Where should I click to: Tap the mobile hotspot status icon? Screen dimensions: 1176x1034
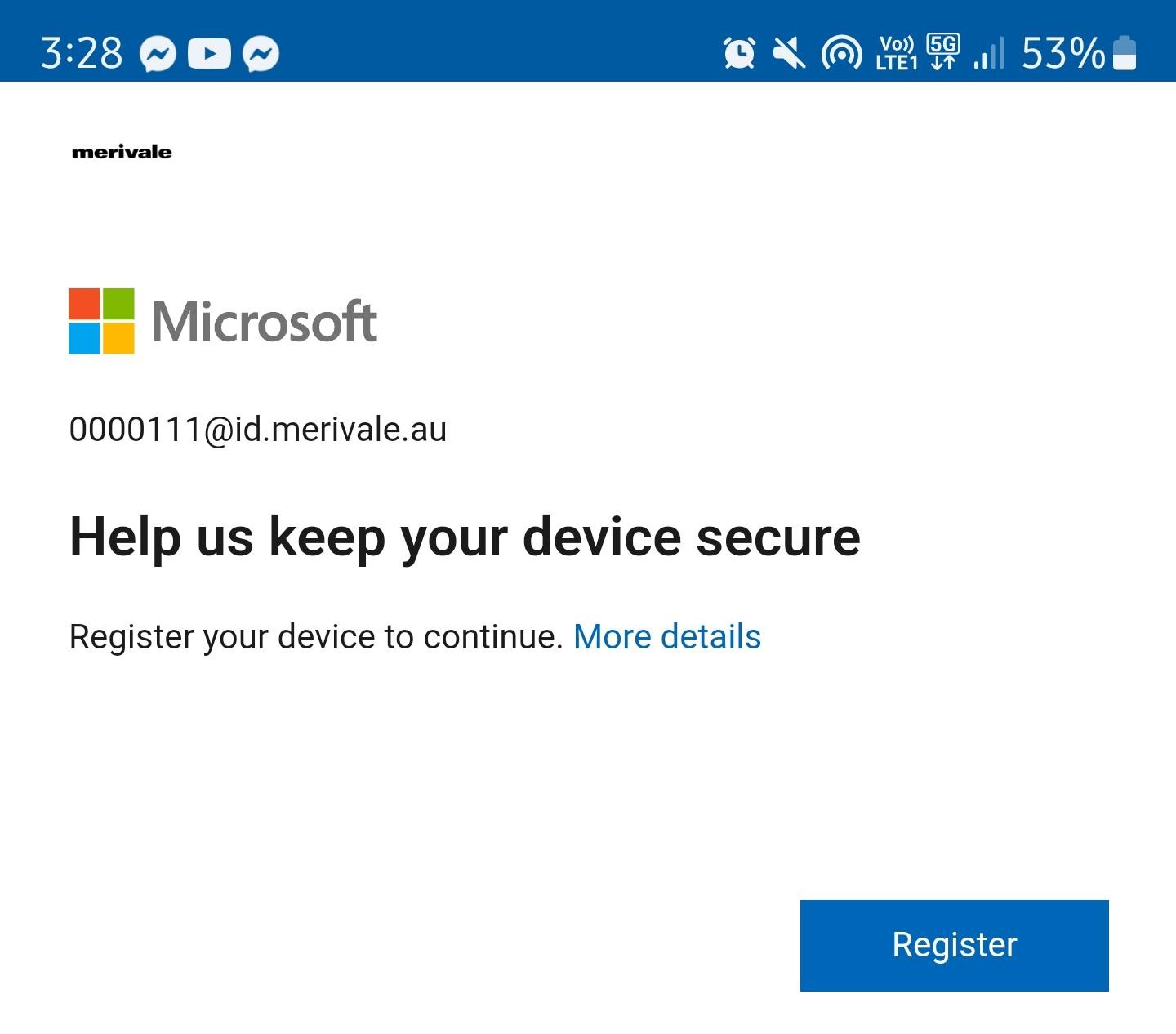pos(841,54)
